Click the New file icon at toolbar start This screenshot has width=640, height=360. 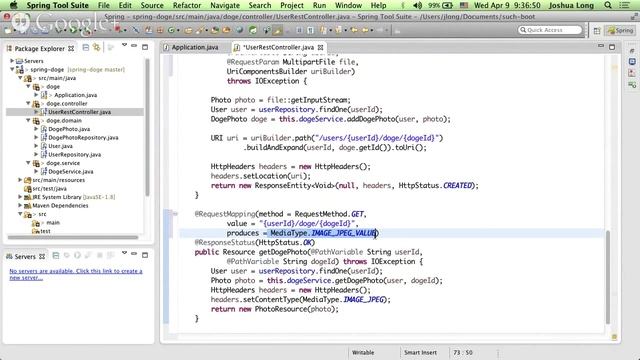coord(8,30)
